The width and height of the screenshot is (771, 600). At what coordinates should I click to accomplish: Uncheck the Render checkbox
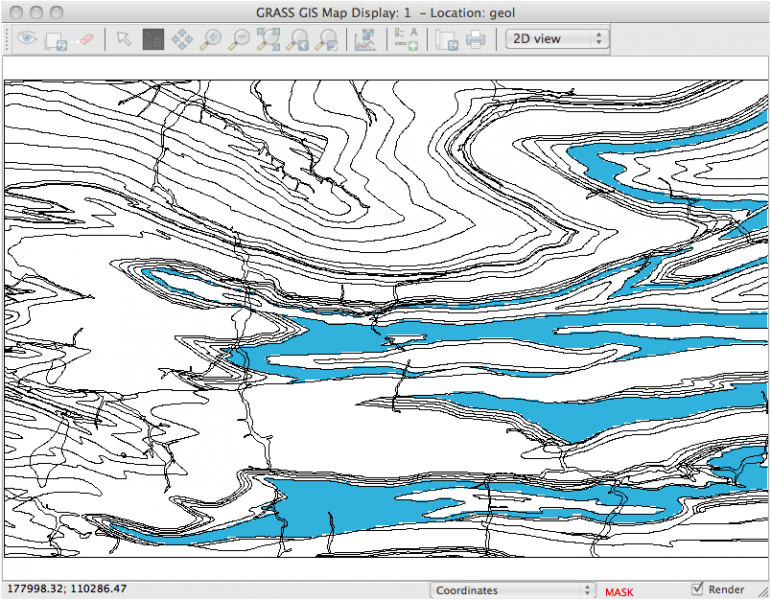[x=697, y=589]
